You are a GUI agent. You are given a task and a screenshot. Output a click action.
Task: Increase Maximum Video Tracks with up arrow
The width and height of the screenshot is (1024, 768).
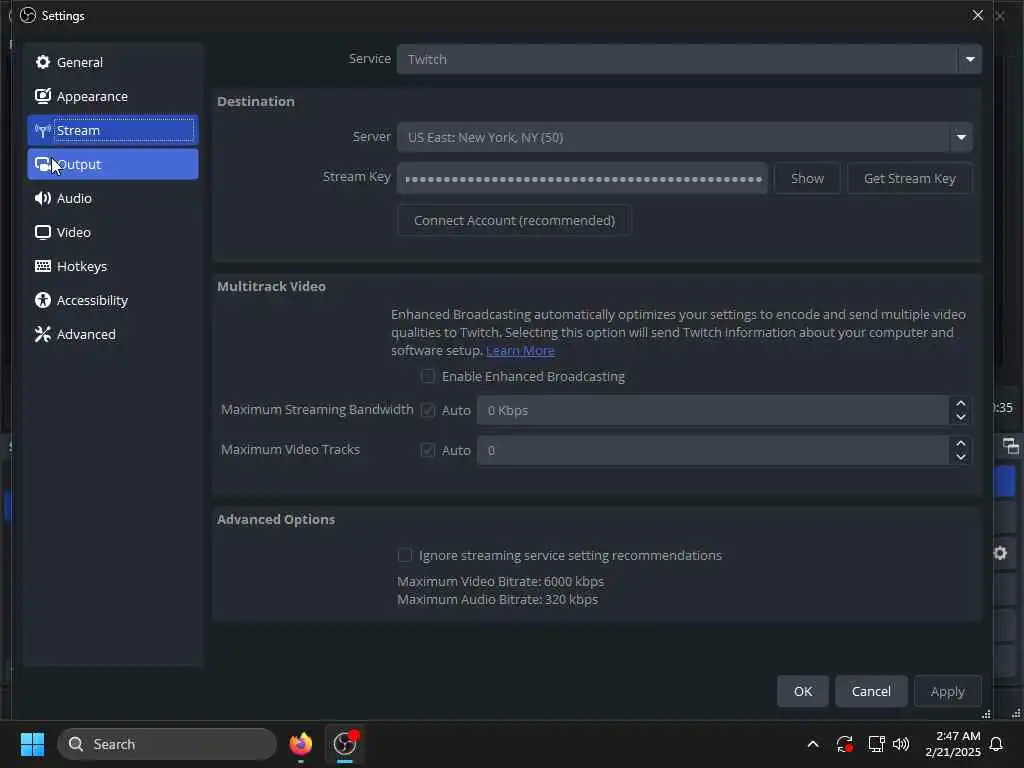961,443
